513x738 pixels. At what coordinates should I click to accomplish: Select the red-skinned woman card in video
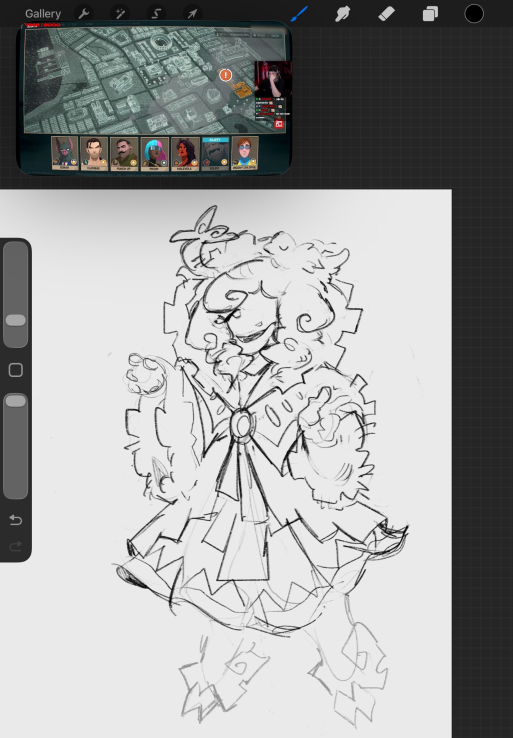pyautogui.click(x=185, y=153)
